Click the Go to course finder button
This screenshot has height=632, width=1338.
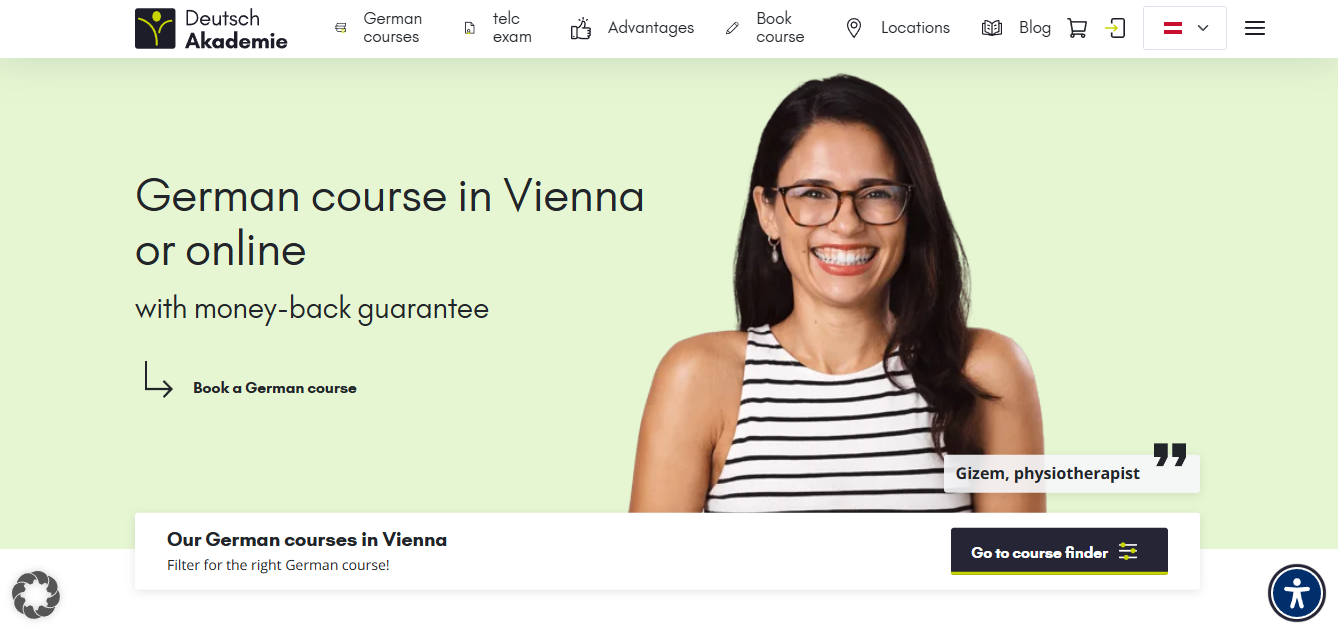pos(1059,551)
